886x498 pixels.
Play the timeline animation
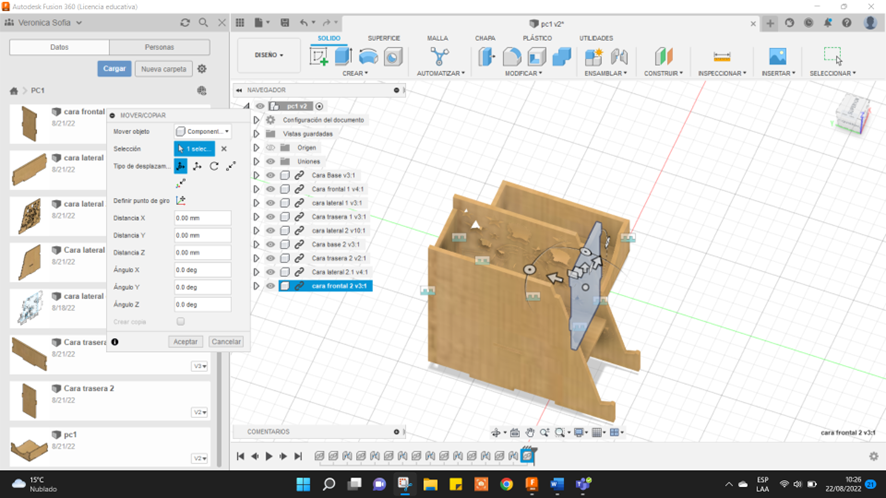point(269,456)
